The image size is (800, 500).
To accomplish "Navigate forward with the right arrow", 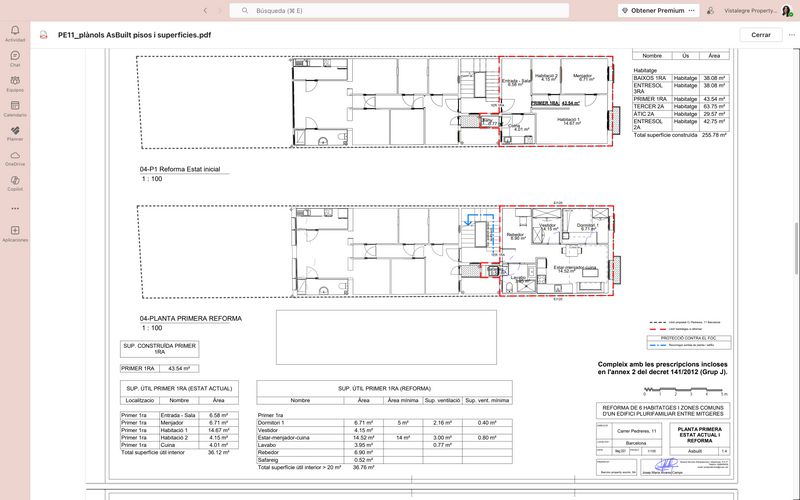I will tap(220, 10).
